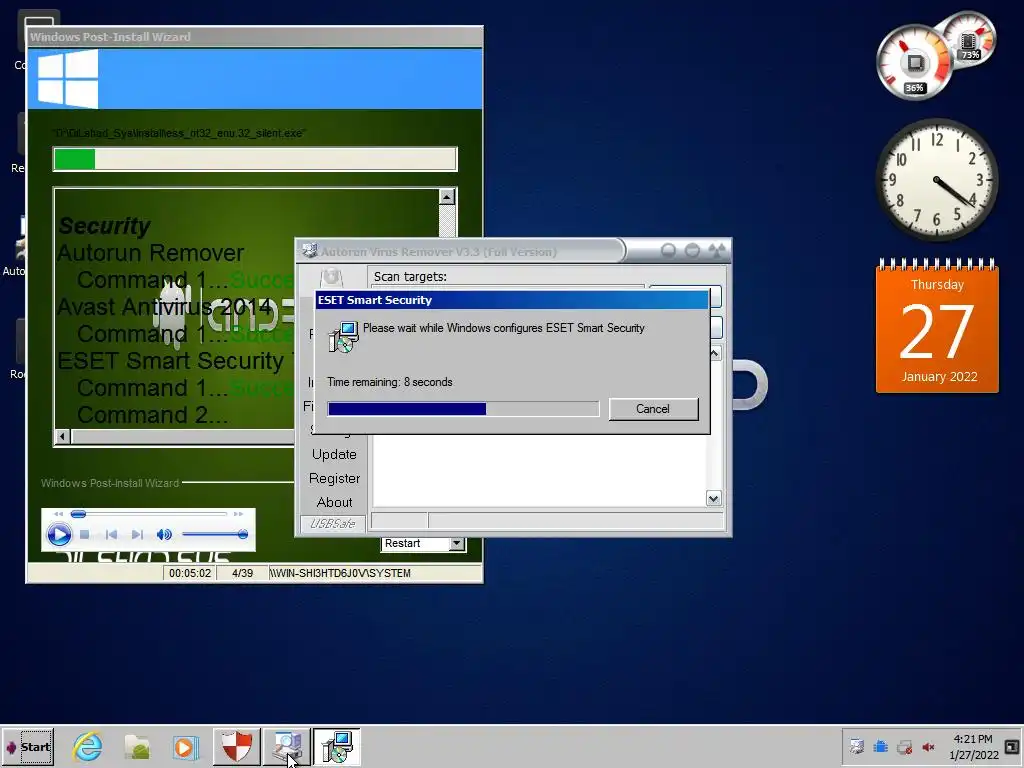
Task: Click the 4/39 progress count status cell
Action: [x=242, y=573]
